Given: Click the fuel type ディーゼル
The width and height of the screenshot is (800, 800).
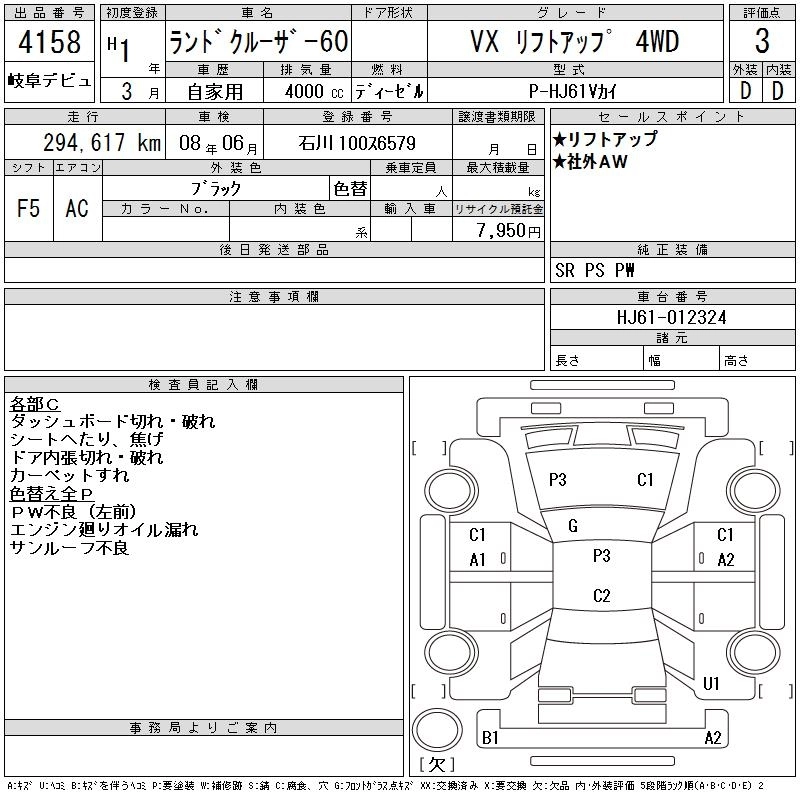Looking at the screenshot, I should (x=389, y=91).
